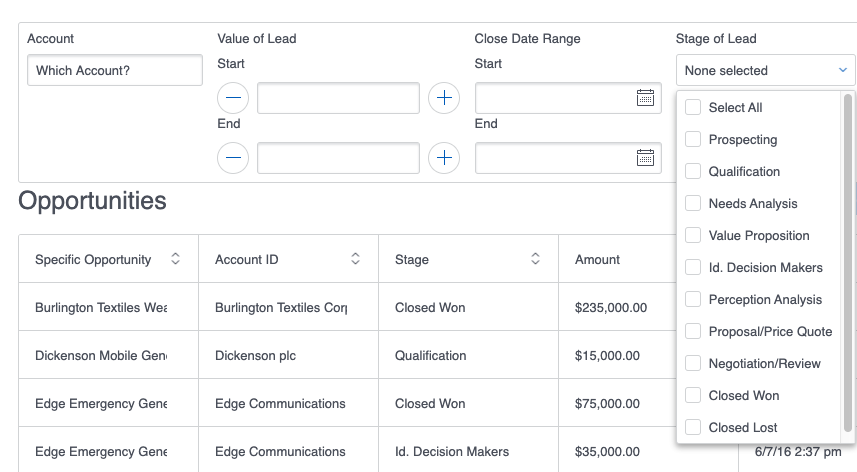Click the dropdown list scrollbar
This screenshot has height=472, width=857.
pos(848,260)
